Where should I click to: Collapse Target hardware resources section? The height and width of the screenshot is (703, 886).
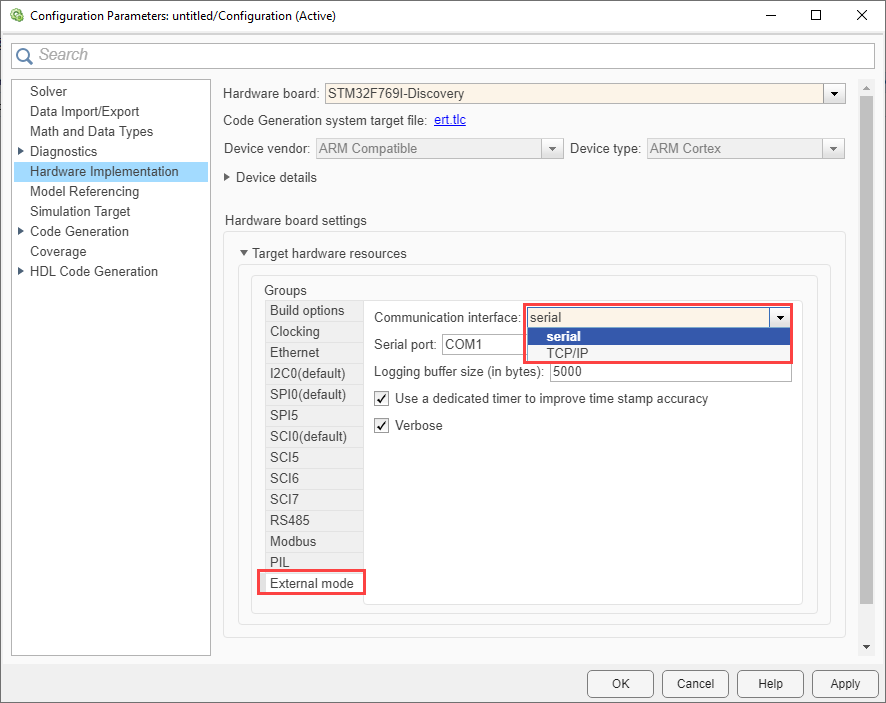[x=244, y=254]
